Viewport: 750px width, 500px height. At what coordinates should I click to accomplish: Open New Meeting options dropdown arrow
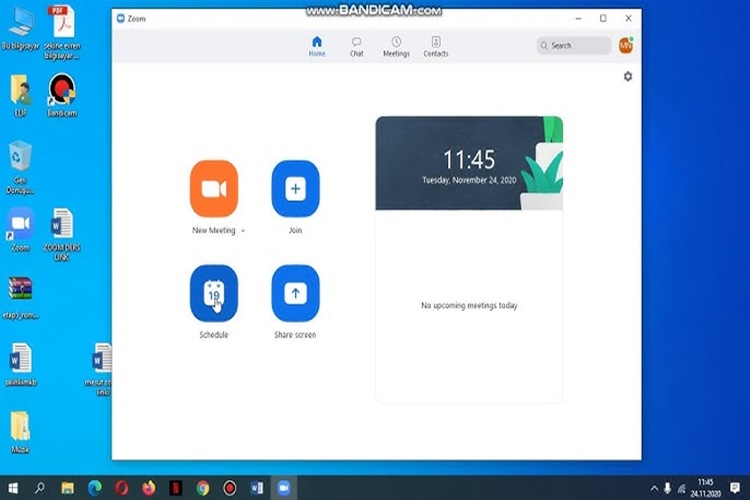[x=243, y=231]
